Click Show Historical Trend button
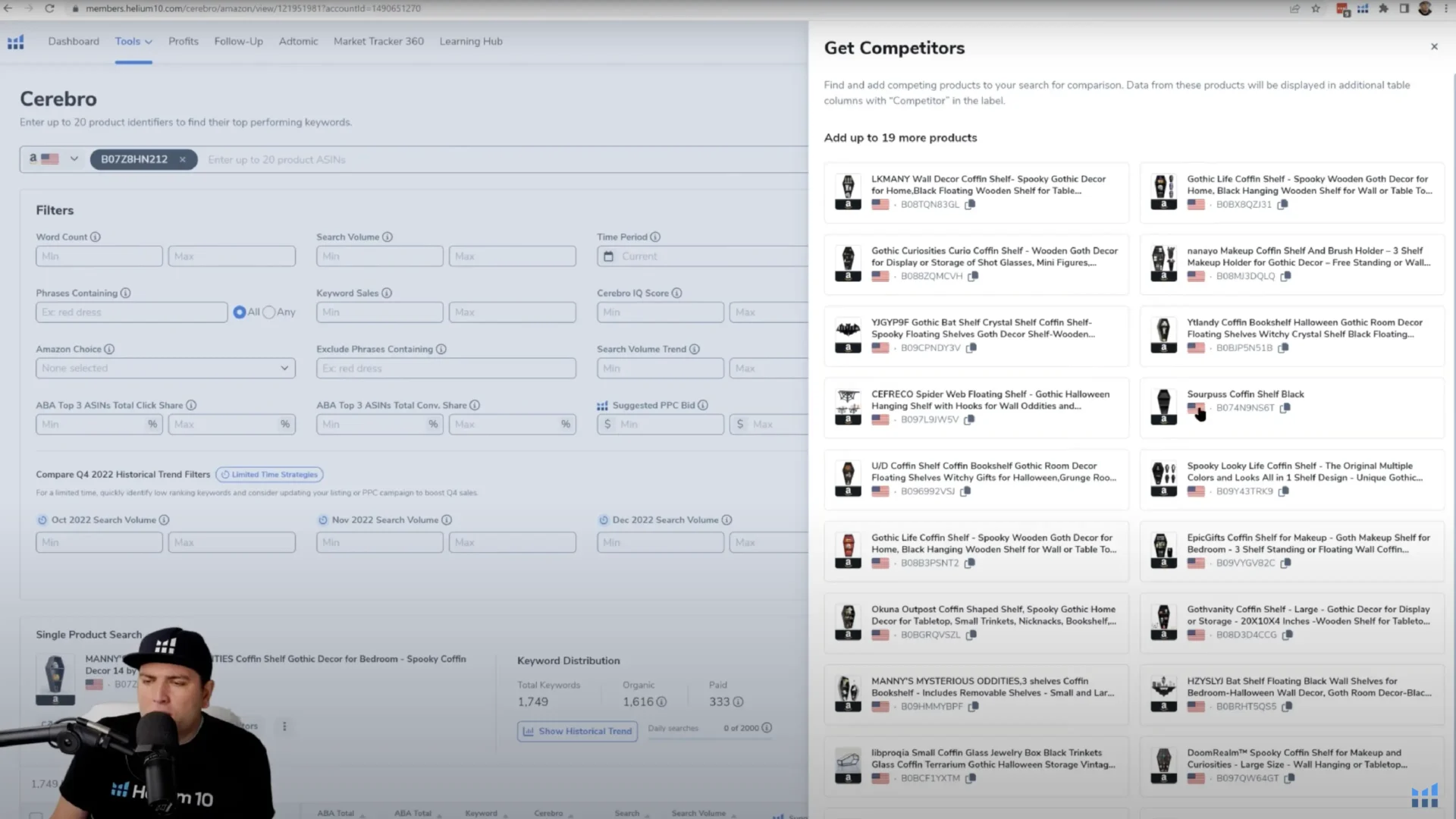 point(577,731)
